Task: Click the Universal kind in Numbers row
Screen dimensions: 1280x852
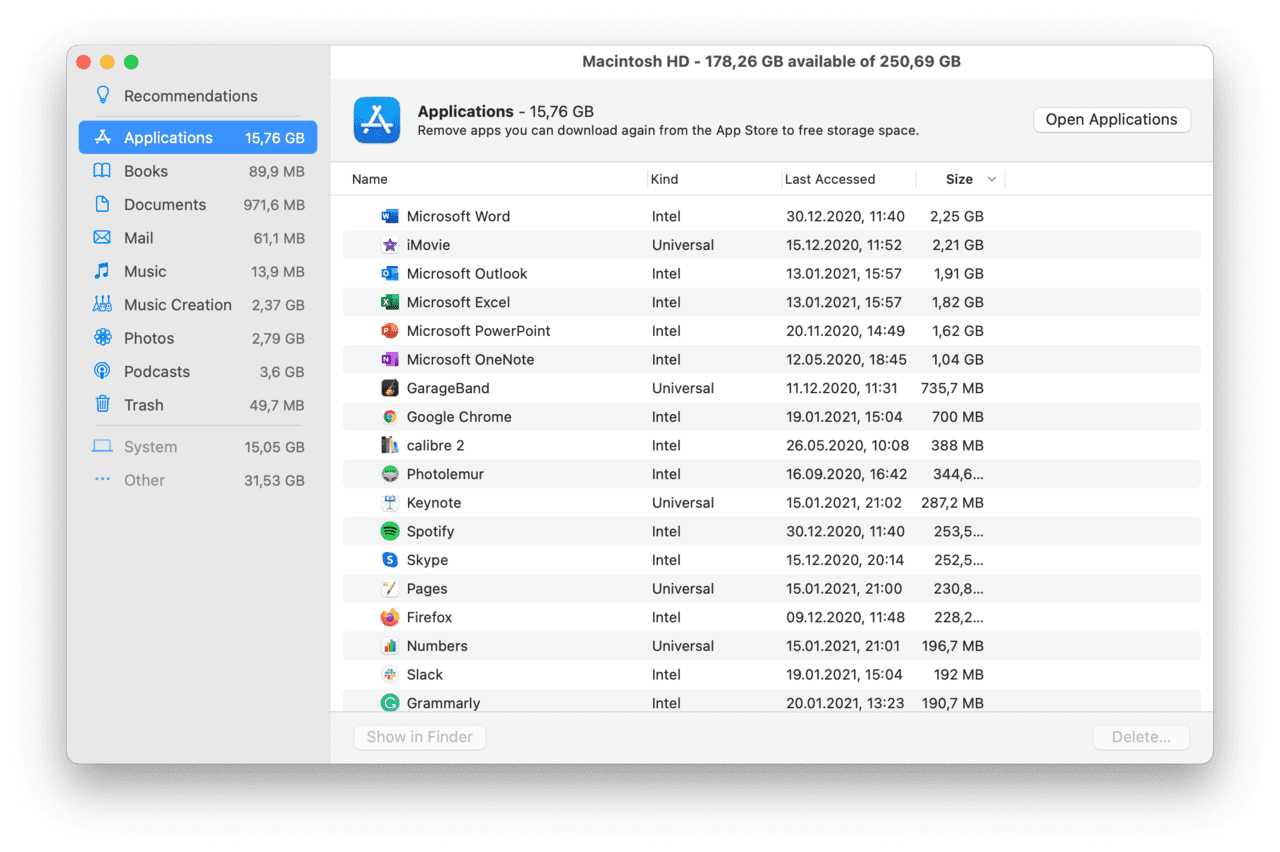Action: [x=683, y=646]
